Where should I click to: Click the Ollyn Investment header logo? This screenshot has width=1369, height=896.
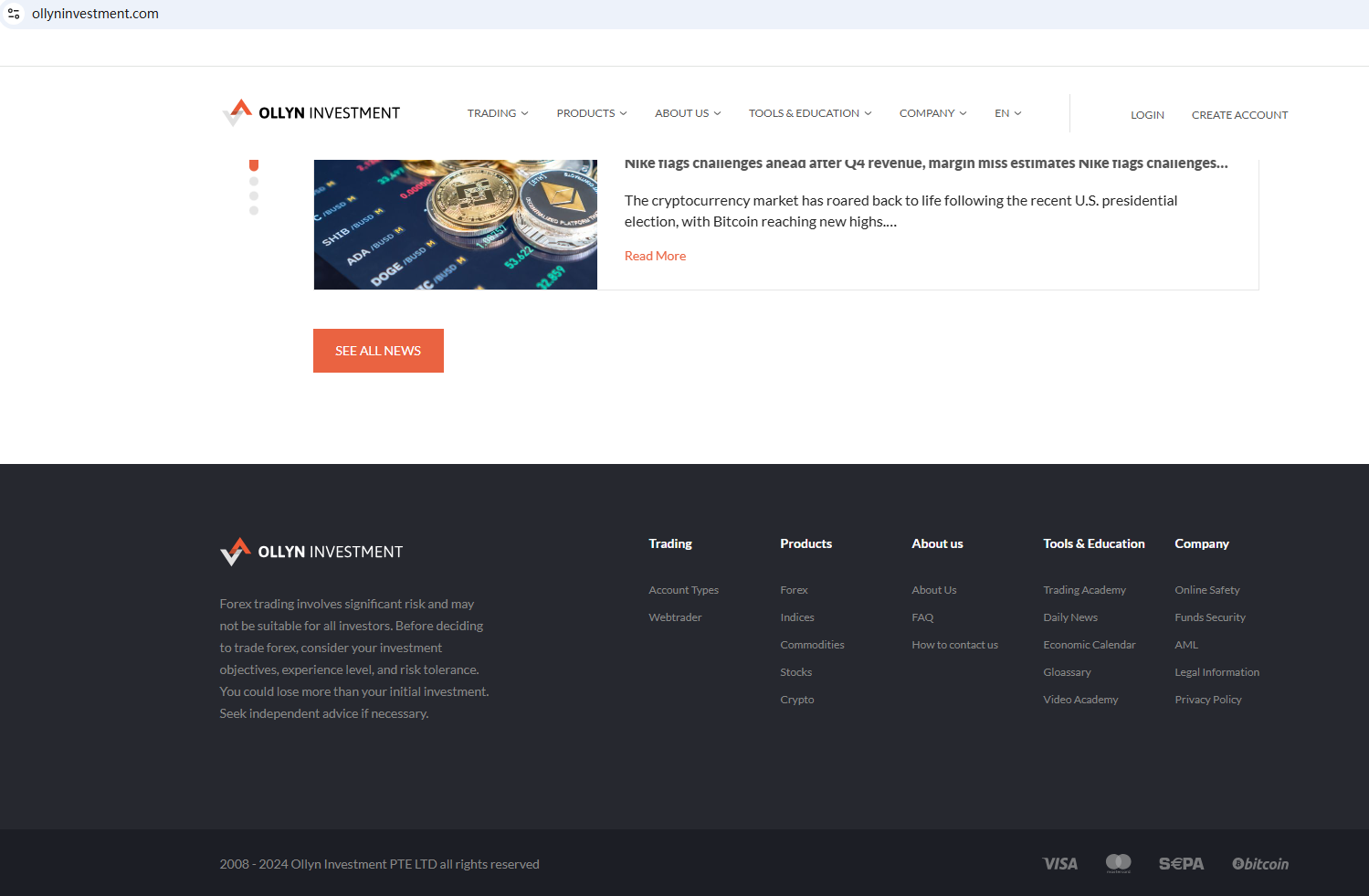[x=311, y=112]
